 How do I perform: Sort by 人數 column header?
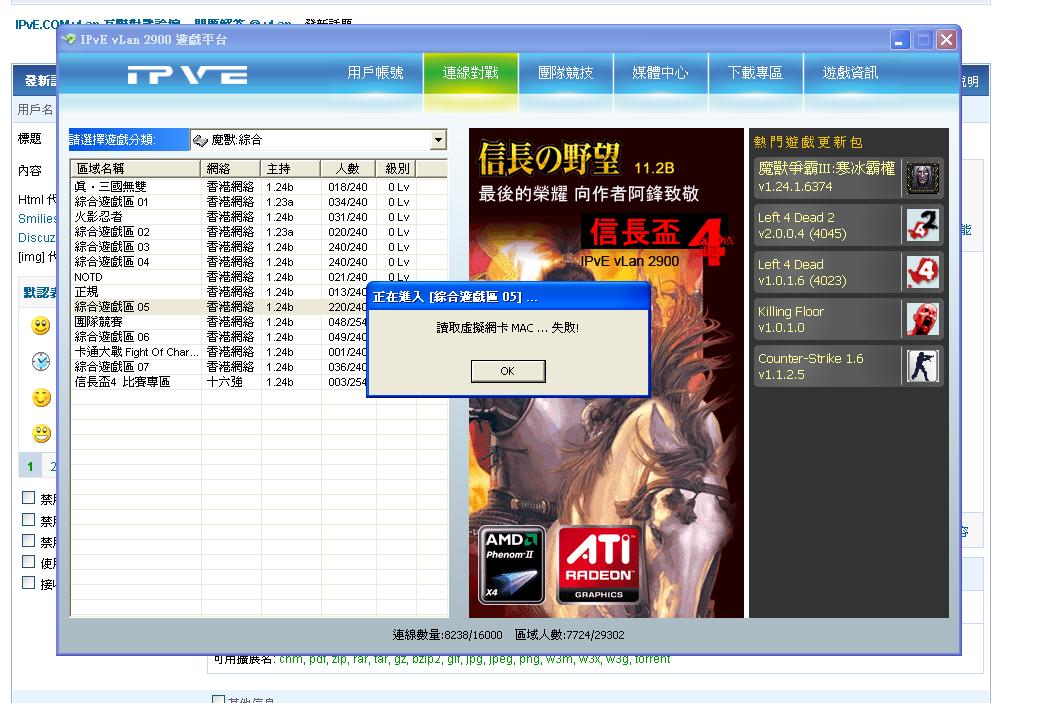tap(348, 168)
